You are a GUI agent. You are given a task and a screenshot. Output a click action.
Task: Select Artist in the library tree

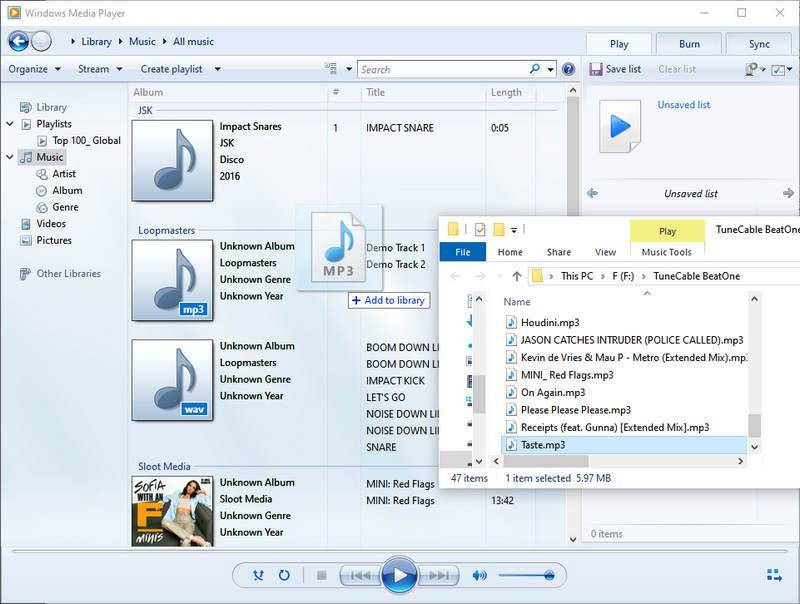(x=64, y=174)
